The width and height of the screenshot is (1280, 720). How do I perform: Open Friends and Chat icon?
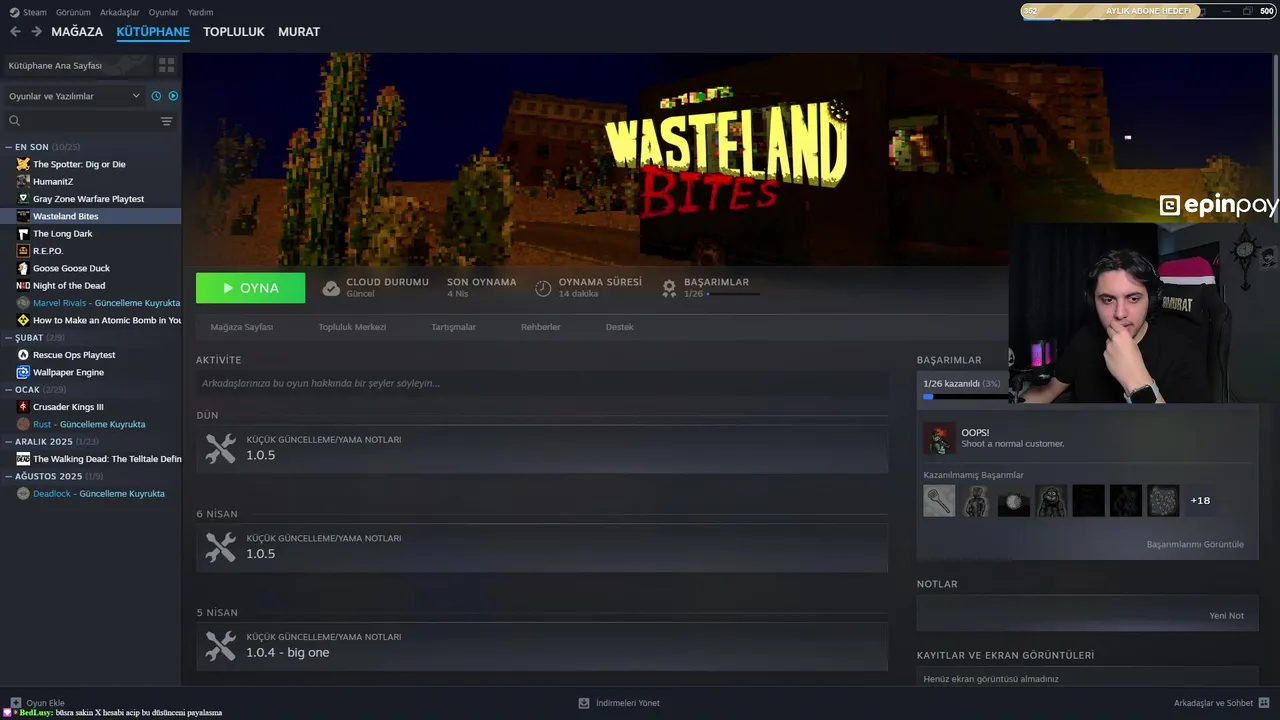tap(1264, 703)
